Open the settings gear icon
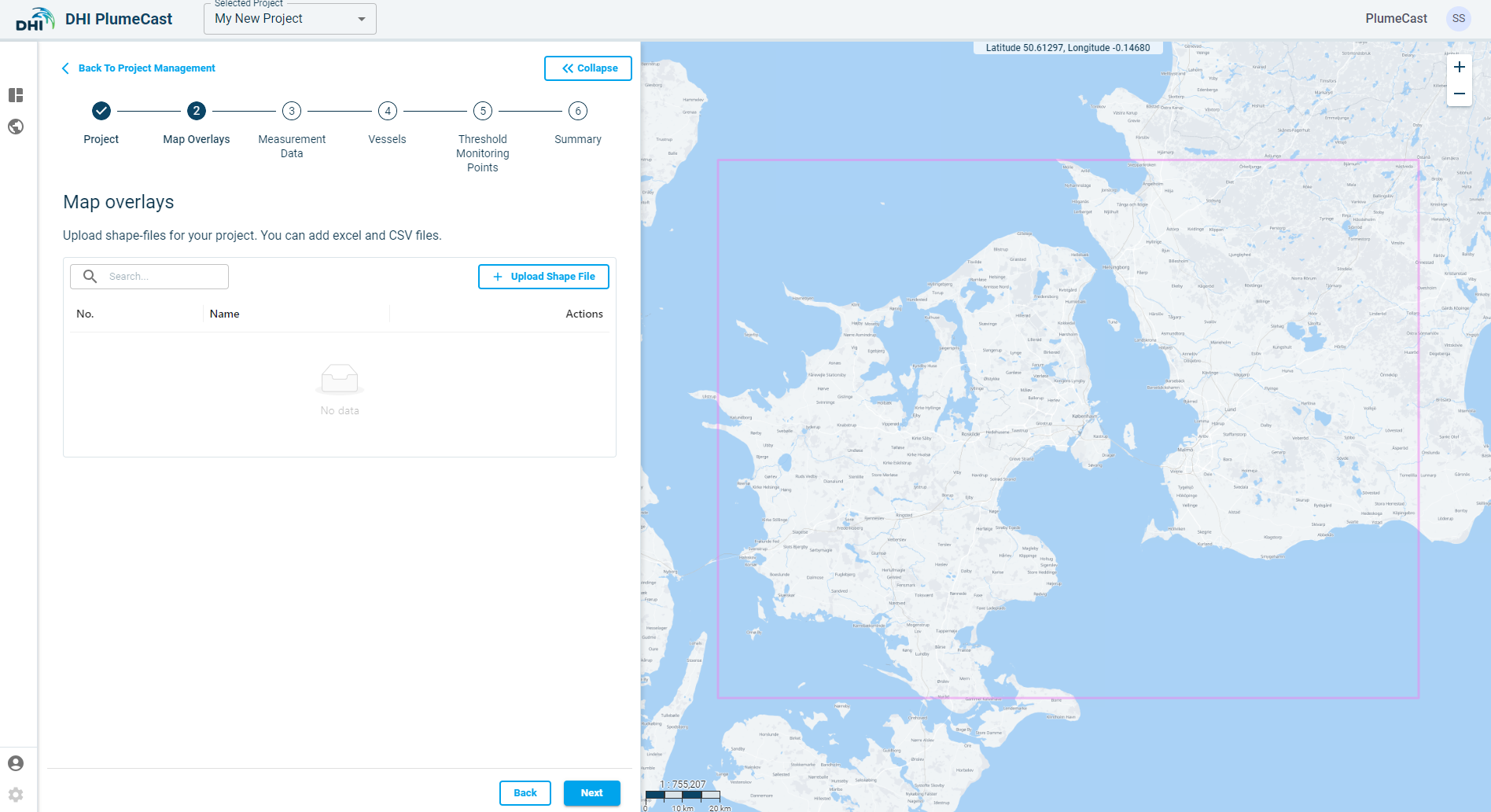The image size is (1491, 812). click(16, 795)
